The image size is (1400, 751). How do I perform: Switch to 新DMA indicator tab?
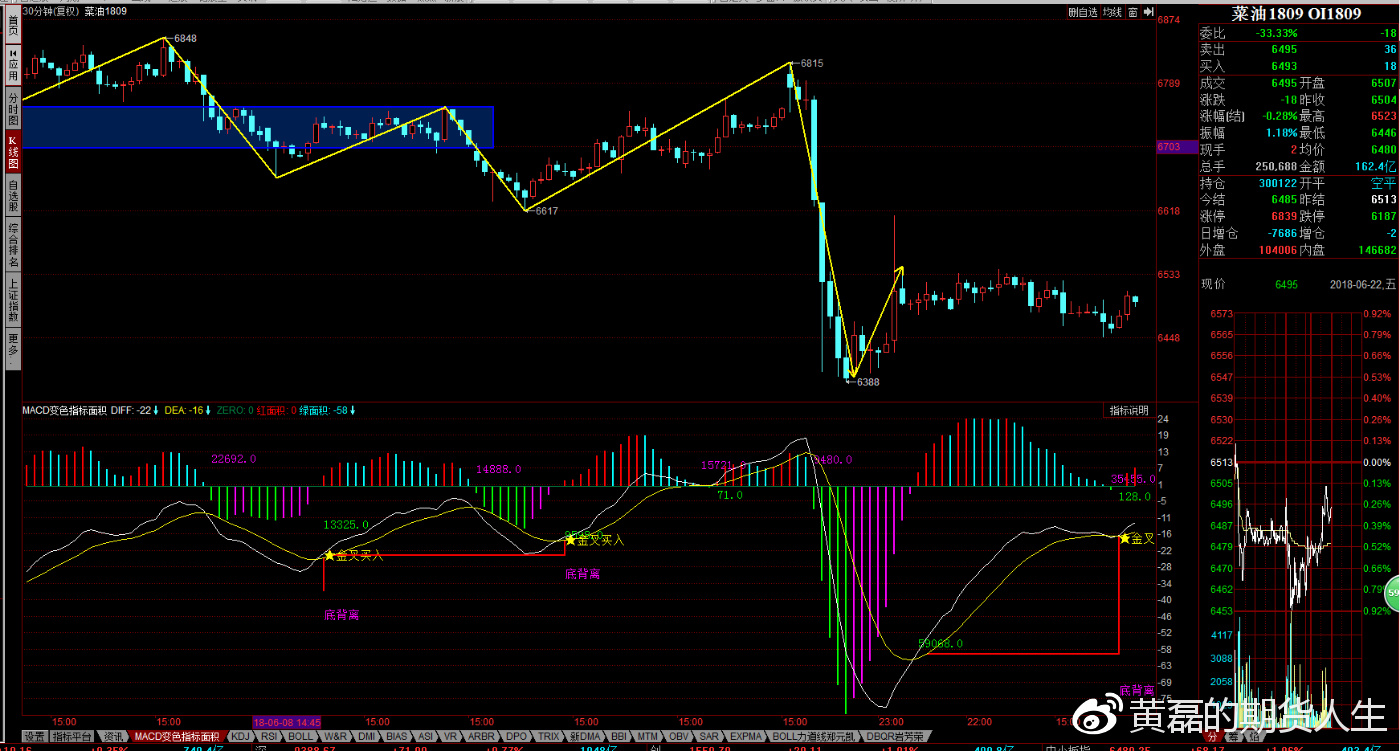coord(585,736)
